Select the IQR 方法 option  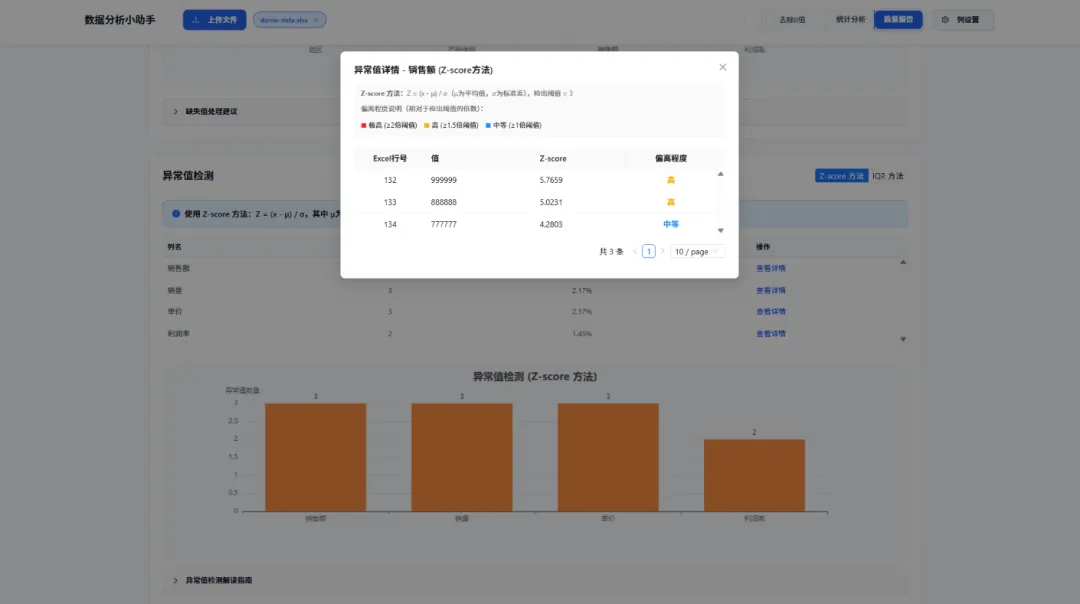(x=887, y=176)
